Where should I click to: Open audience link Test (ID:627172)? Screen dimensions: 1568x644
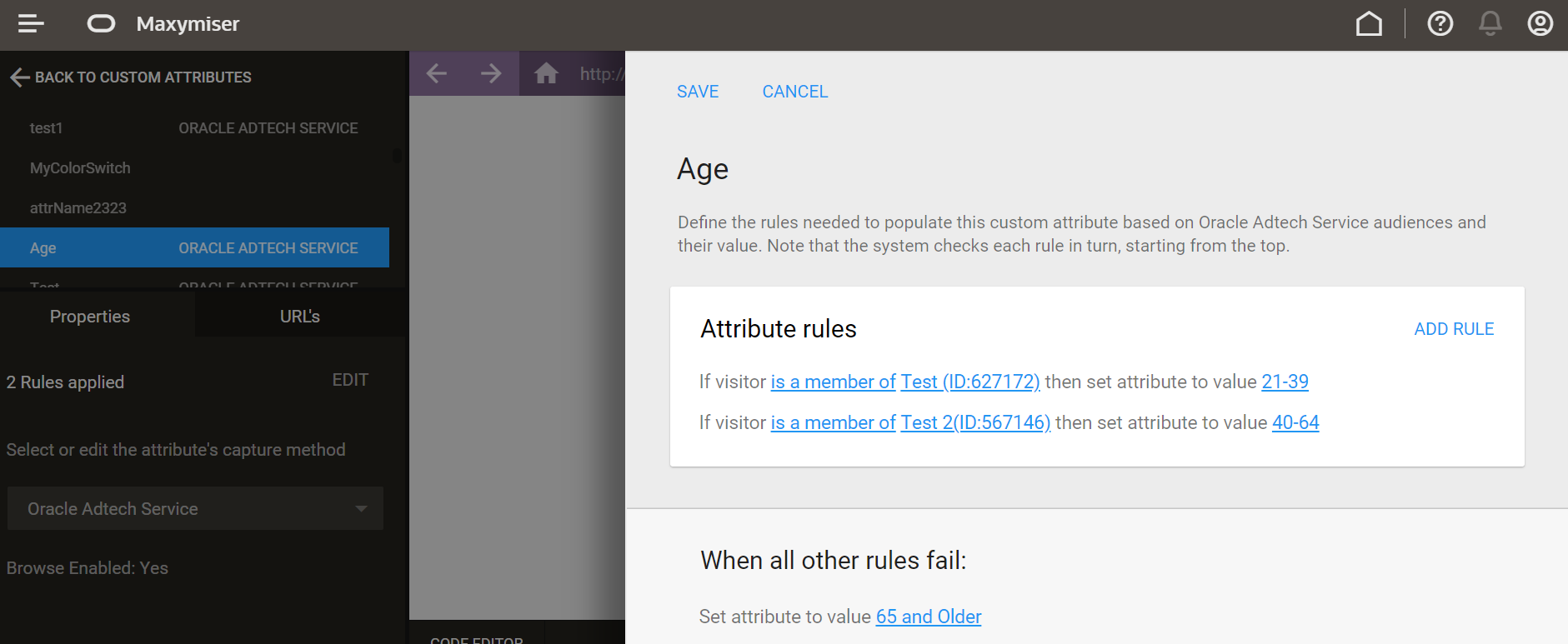pos(970,382)
